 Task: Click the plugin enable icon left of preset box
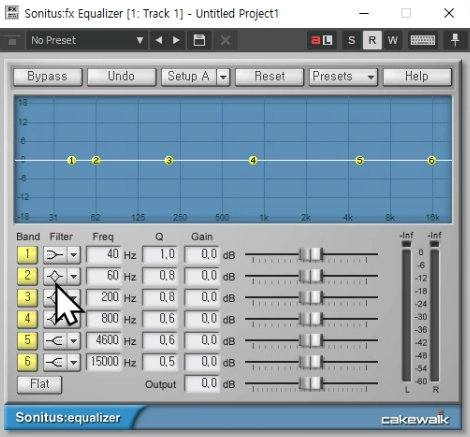tap(12, 41)
